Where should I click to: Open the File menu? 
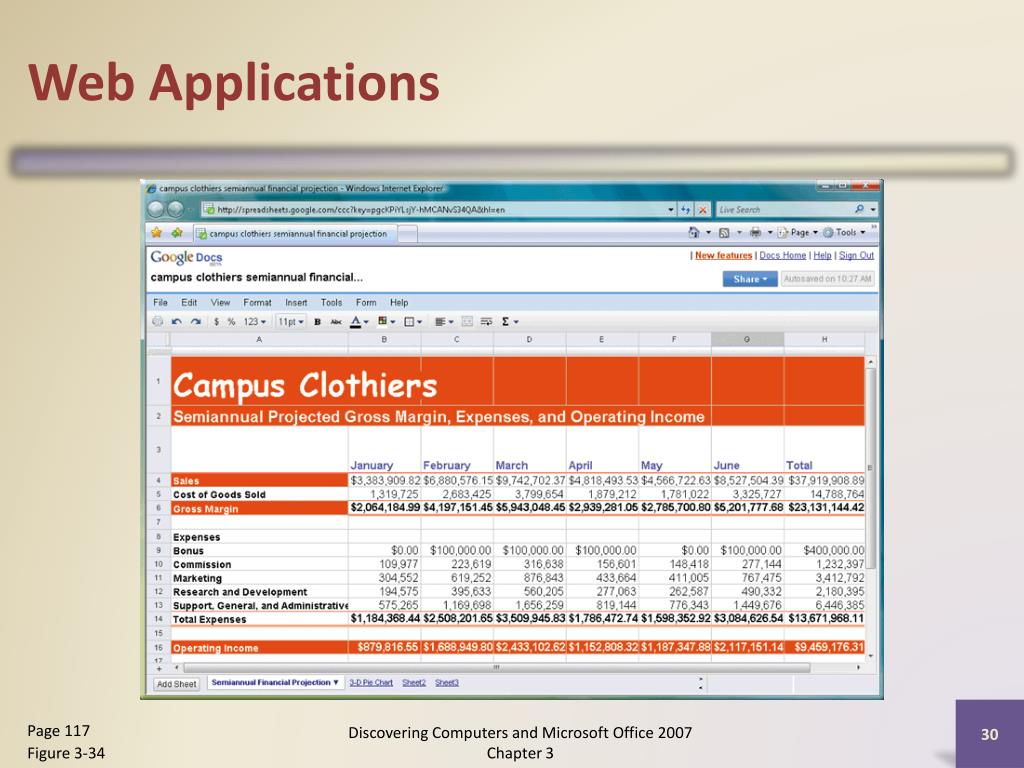[161, 302]
